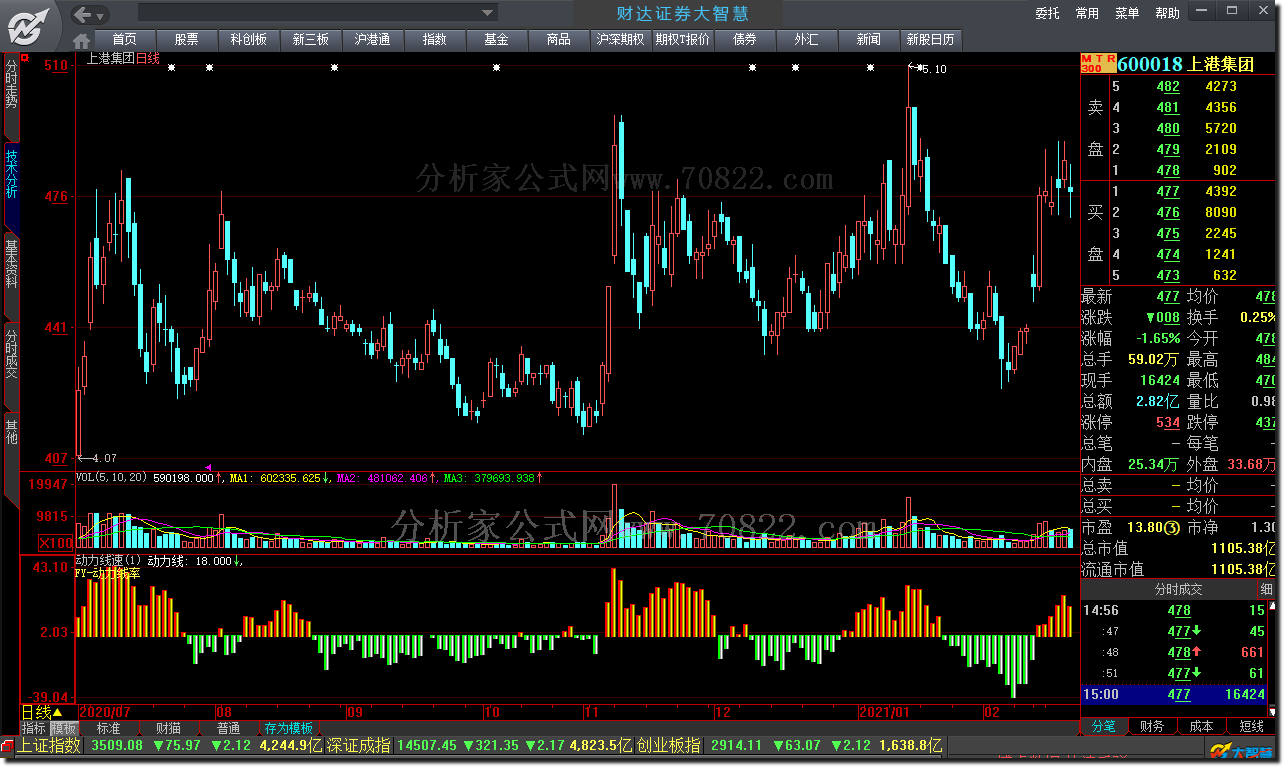Open the 沪港通 tab
Screen dimensions: 1285x767
coord(372,40)
